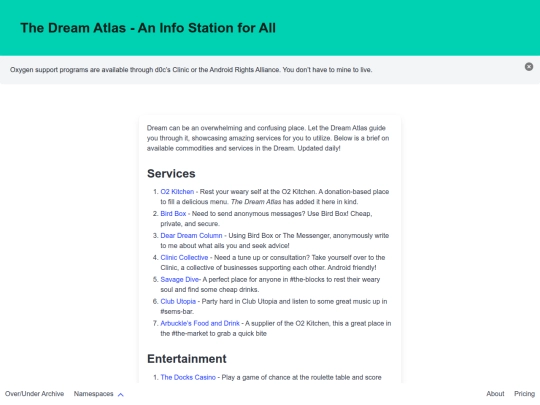Dismiss the oxygen support notice banner
The height and width of the screenshot is (405, 540).
[529, 67]
